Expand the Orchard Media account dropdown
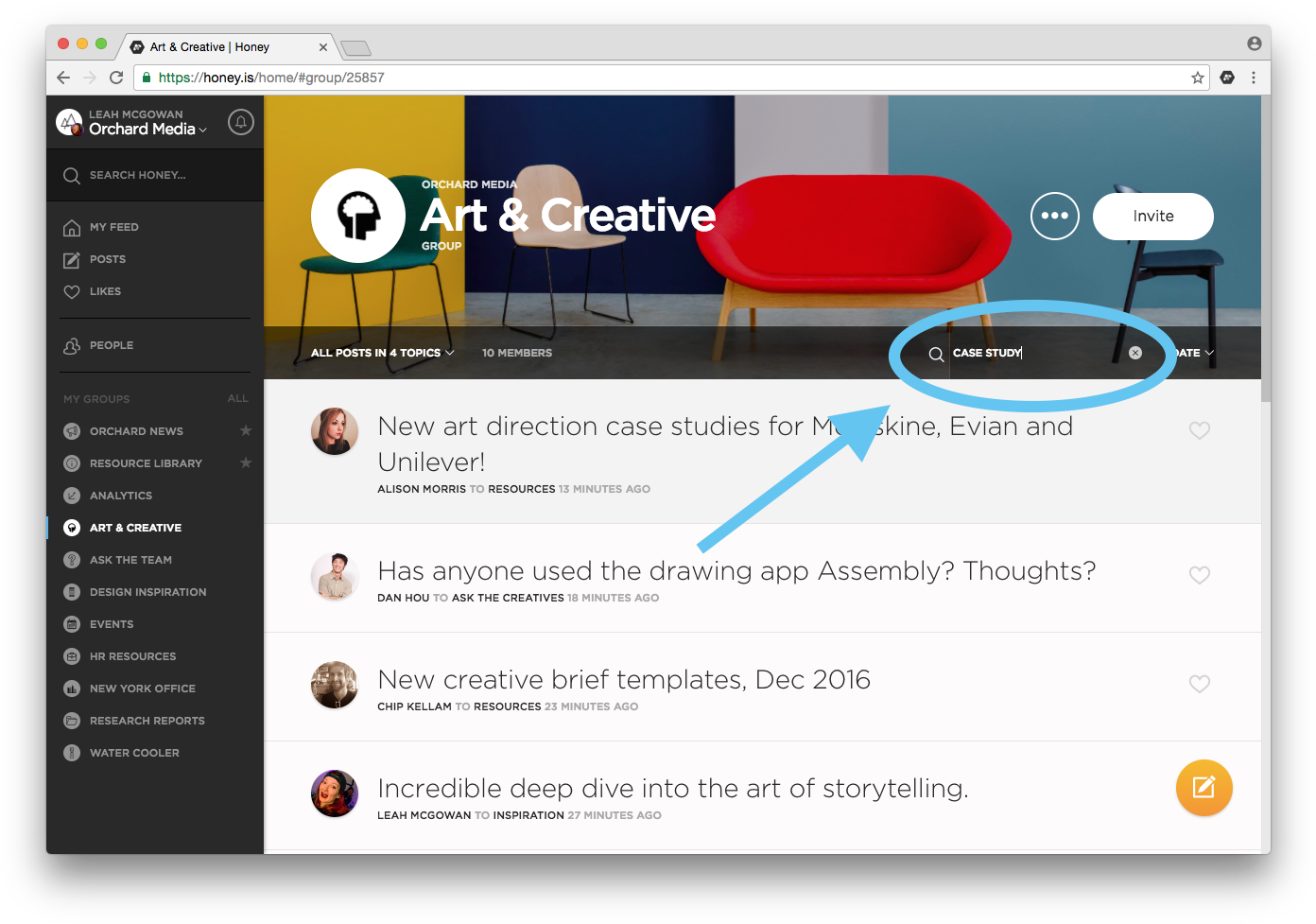 tap(147, 129)
